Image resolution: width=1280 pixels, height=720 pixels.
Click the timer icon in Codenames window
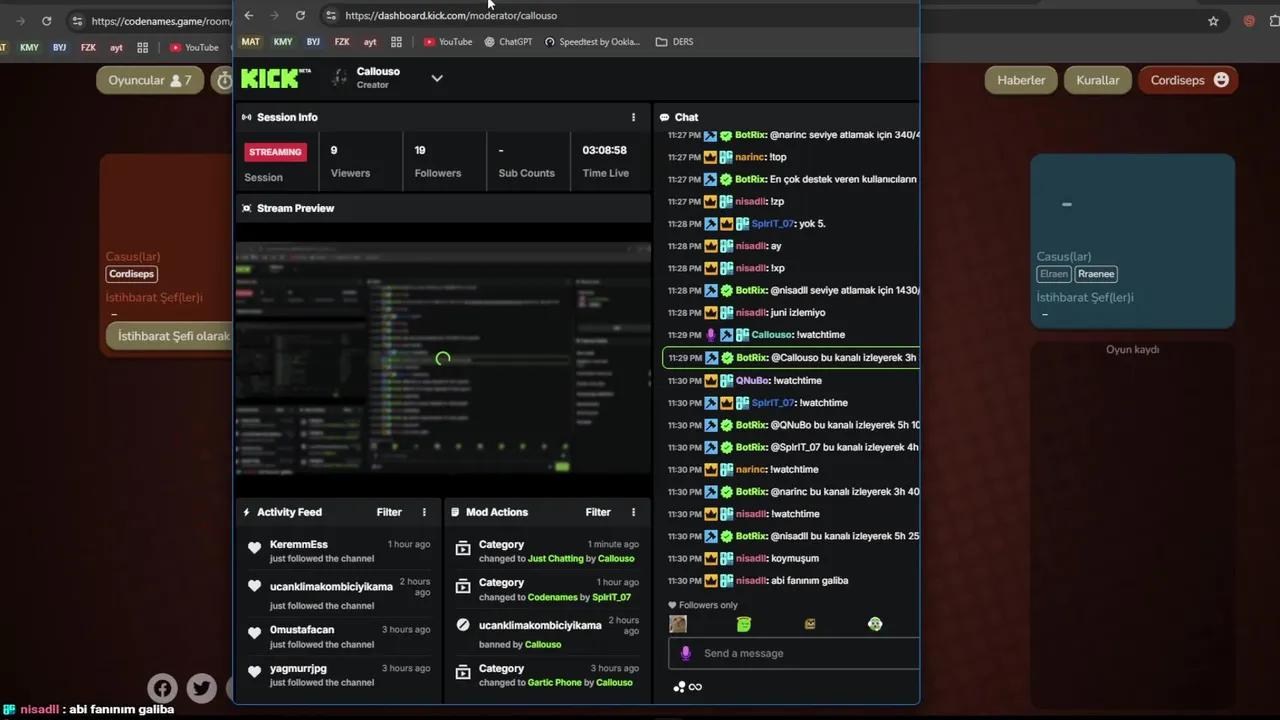tap(223, 80)
